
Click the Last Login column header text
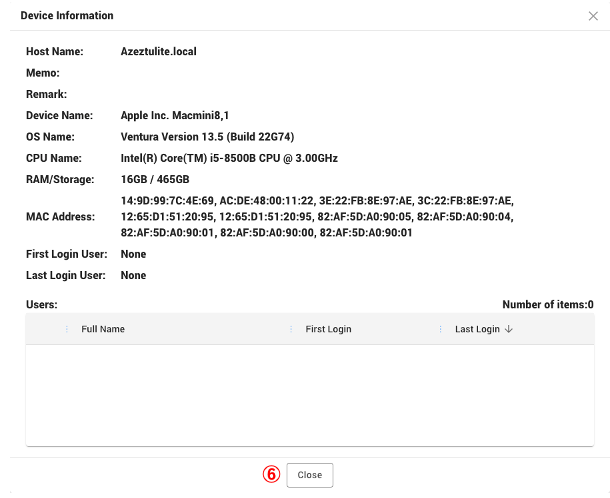[477, 329]
